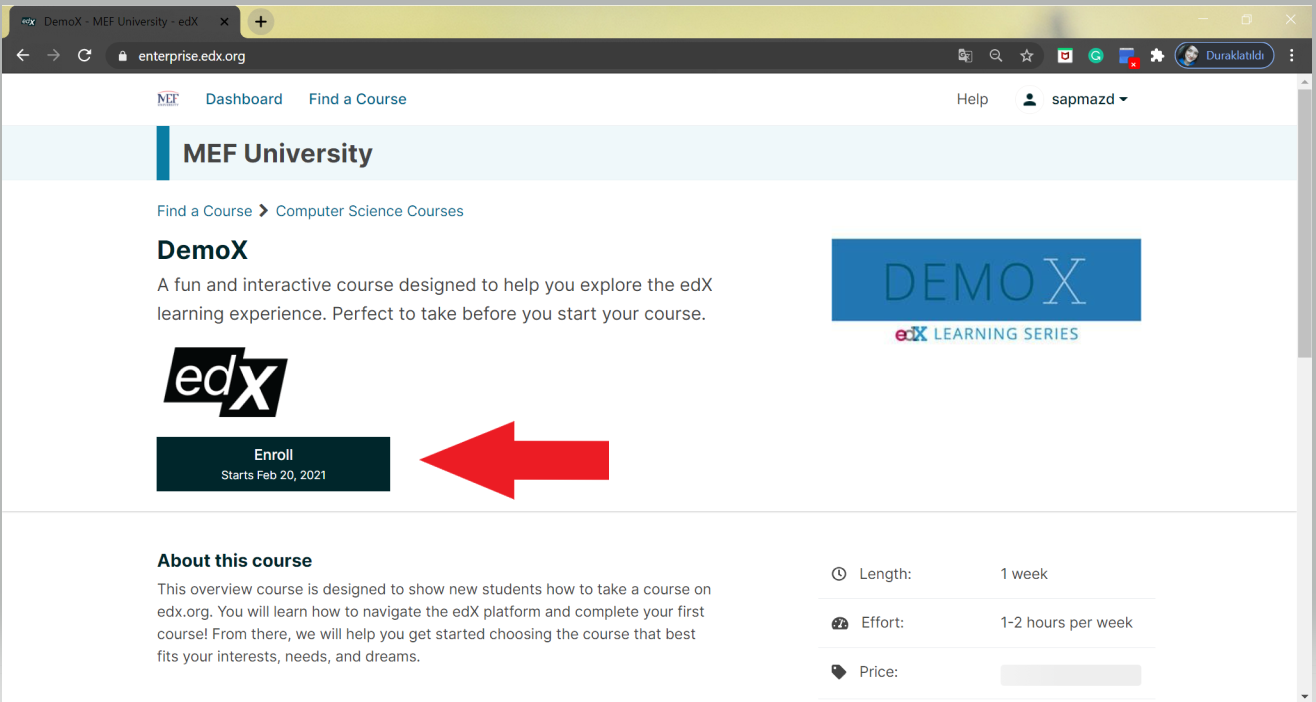The height and width of the screenshot is (702, 1316).
Task: Click the Effort label
Action: tap(882, 622)
